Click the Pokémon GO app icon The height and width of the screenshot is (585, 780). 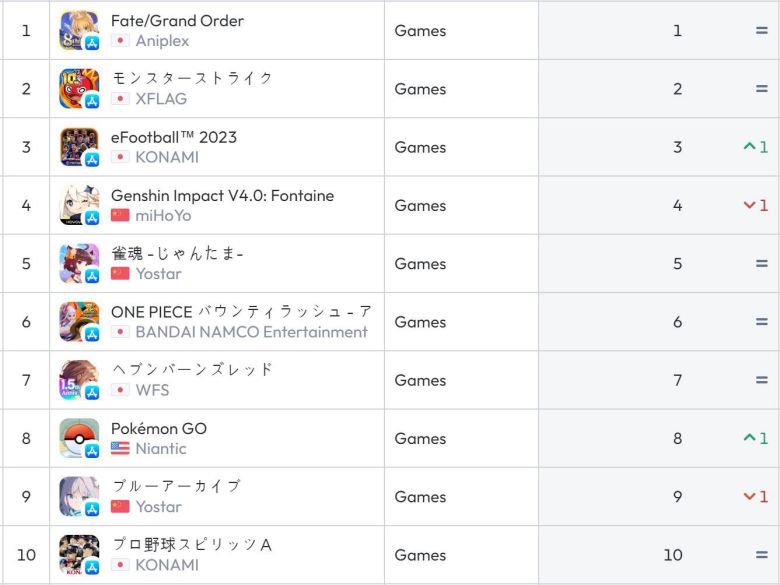79,438
